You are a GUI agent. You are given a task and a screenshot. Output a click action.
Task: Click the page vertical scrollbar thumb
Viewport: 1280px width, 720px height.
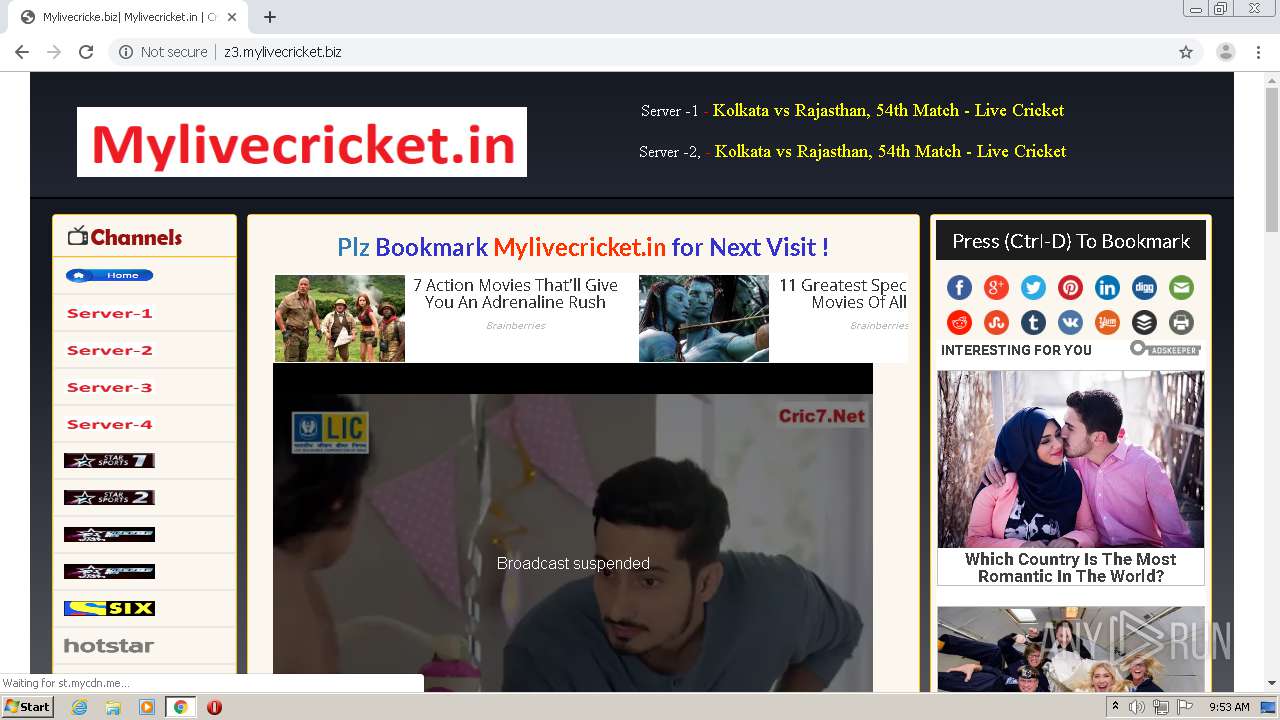point(1272,160)
